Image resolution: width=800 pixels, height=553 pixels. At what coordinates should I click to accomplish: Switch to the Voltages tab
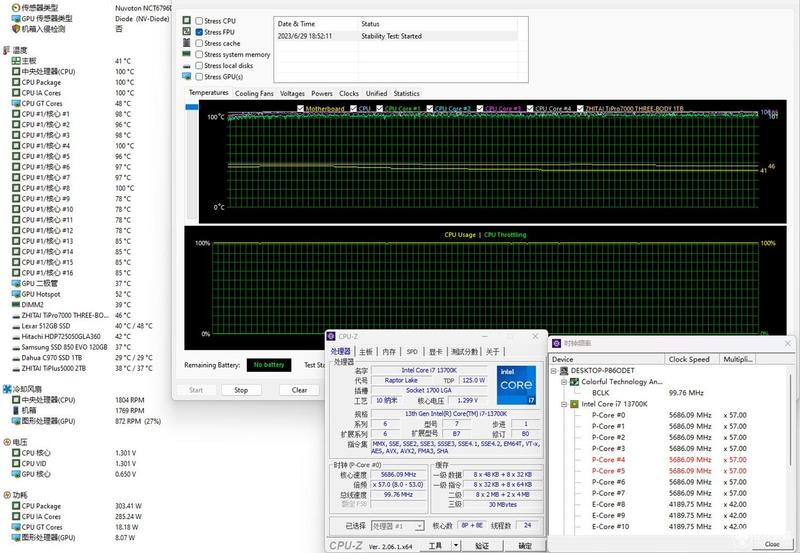click(292, 93)
